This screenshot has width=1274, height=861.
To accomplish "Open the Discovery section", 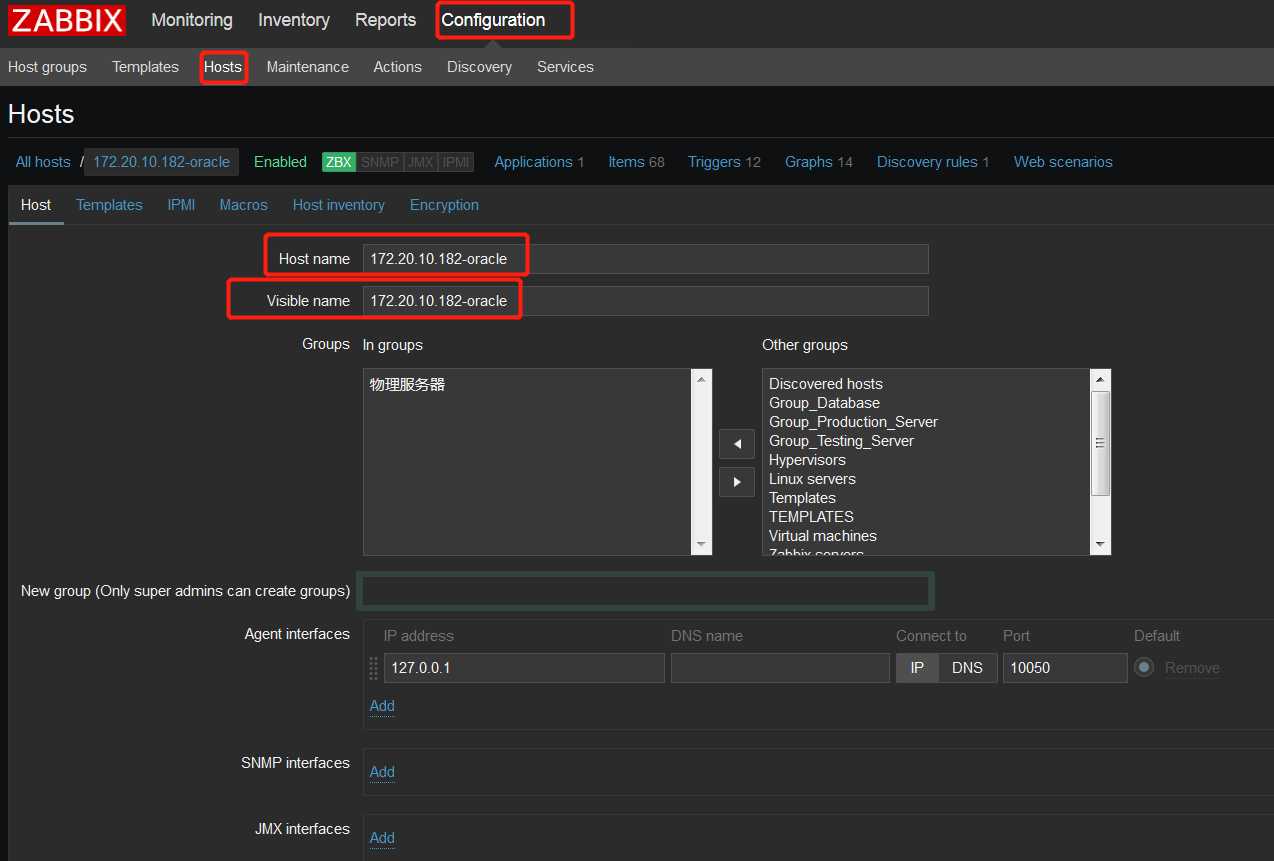I will coord(479,67).
